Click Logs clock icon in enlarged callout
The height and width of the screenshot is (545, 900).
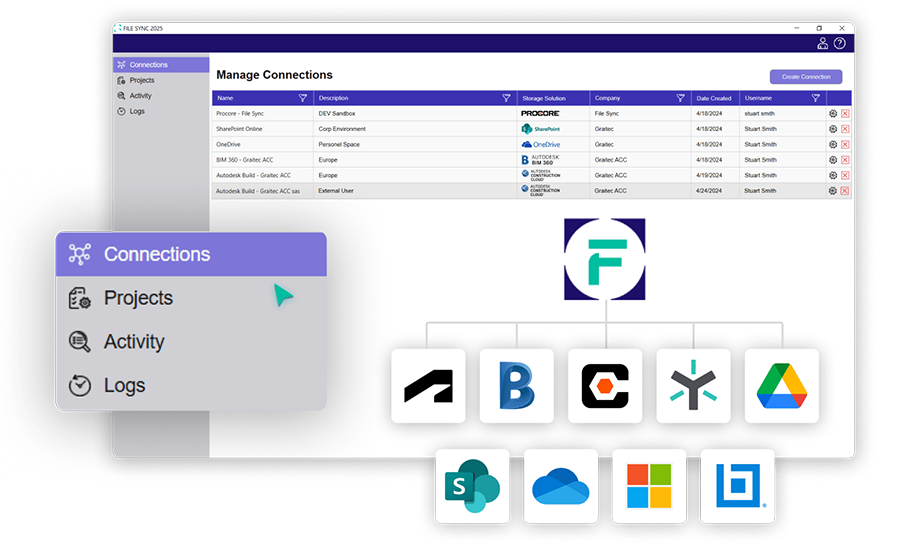click(80, 385)
